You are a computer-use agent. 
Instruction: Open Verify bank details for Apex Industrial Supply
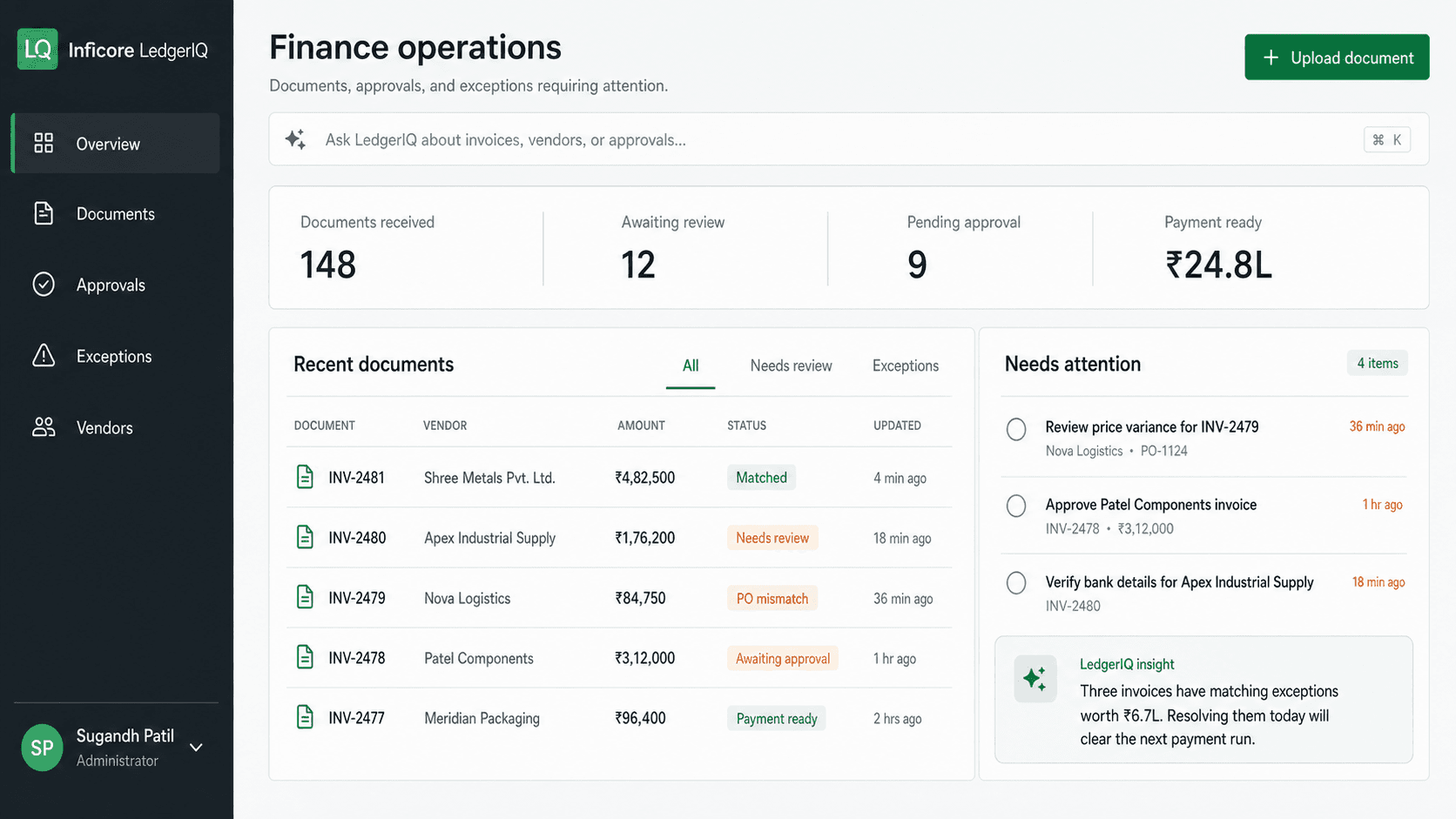(x=1179, y=581)
